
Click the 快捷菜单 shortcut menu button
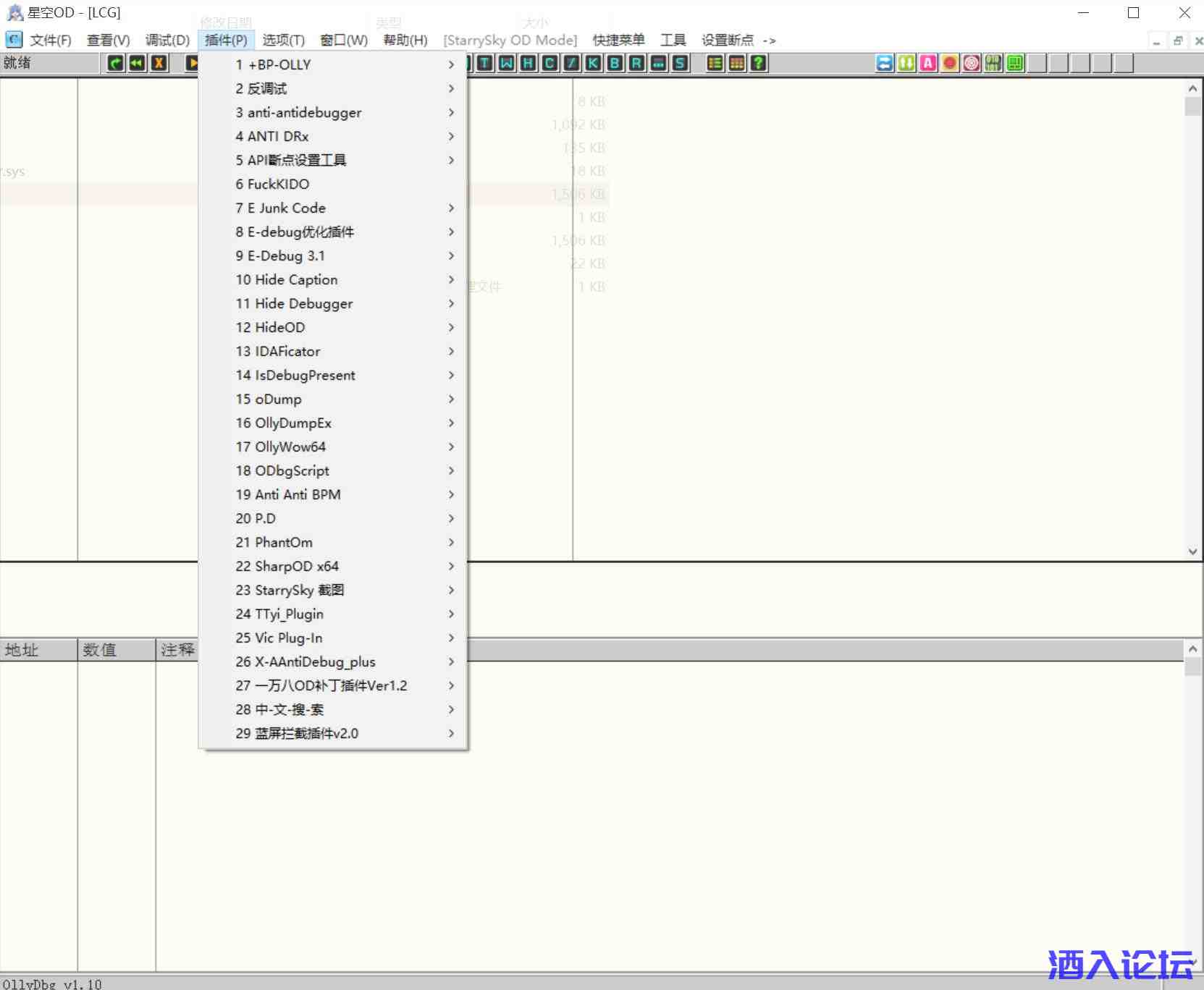pos(618,41)
